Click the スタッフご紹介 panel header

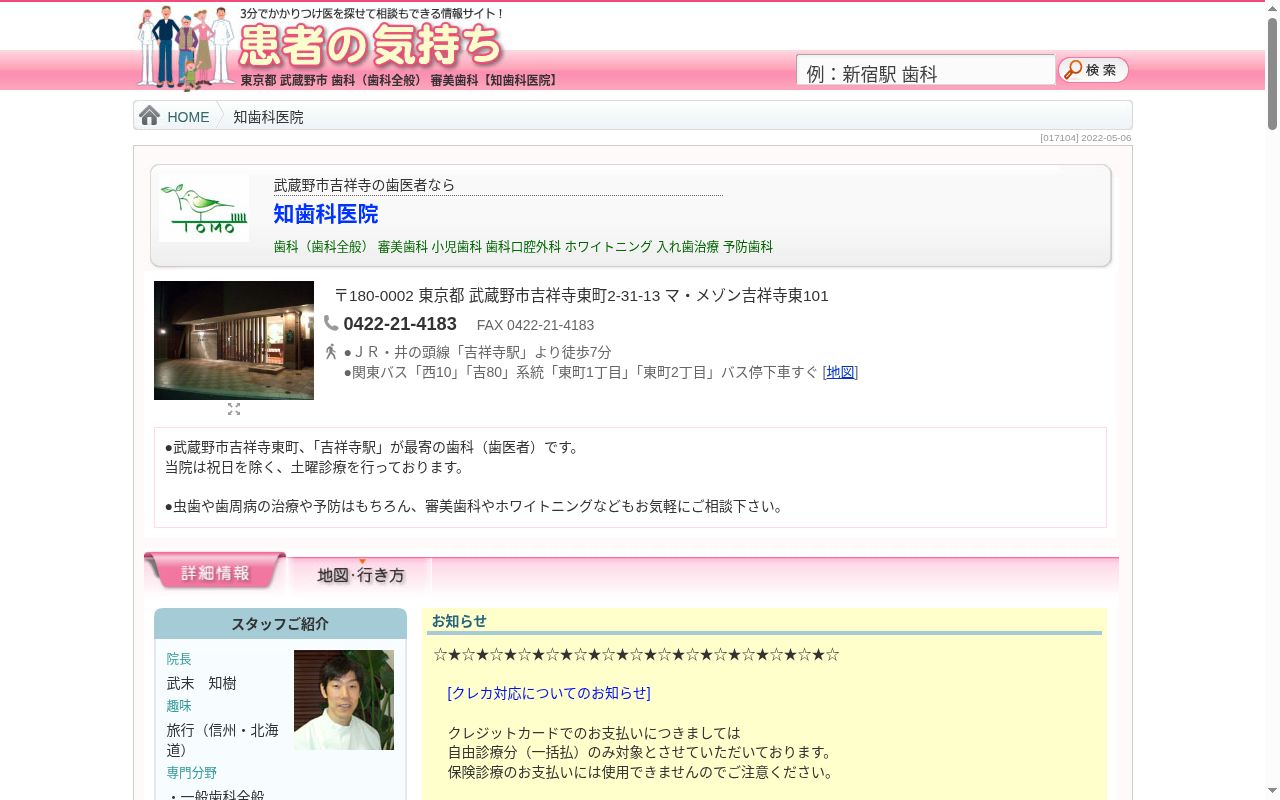point(280,624)
